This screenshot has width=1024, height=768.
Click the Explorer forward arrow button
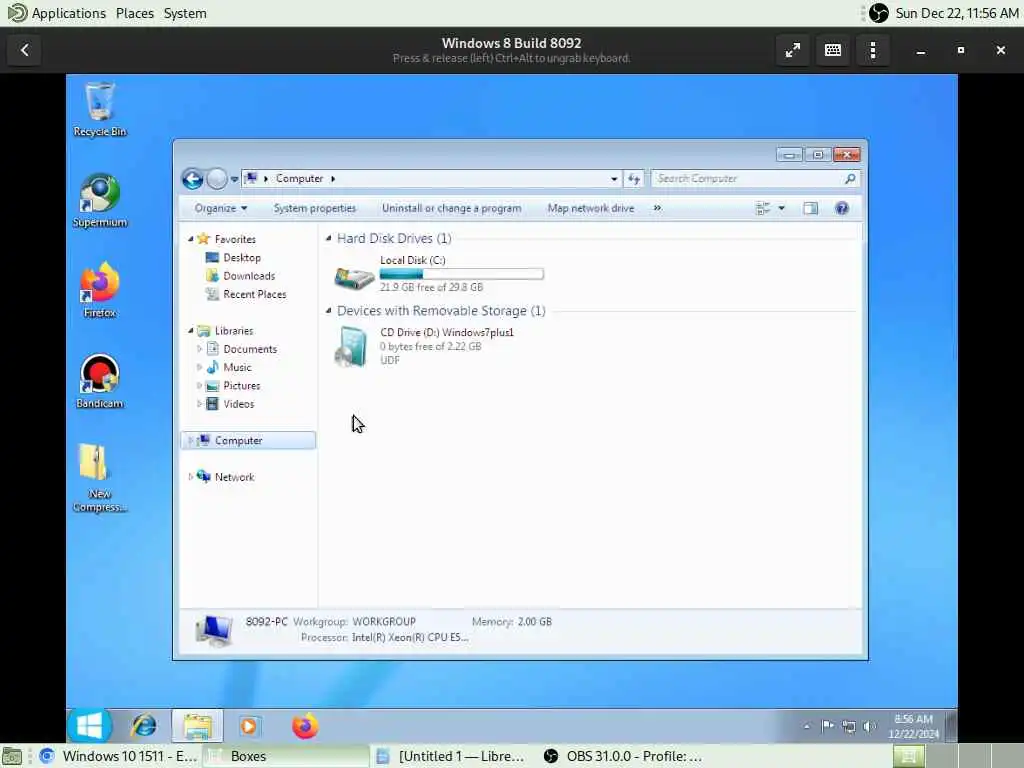tap(216, 178)
